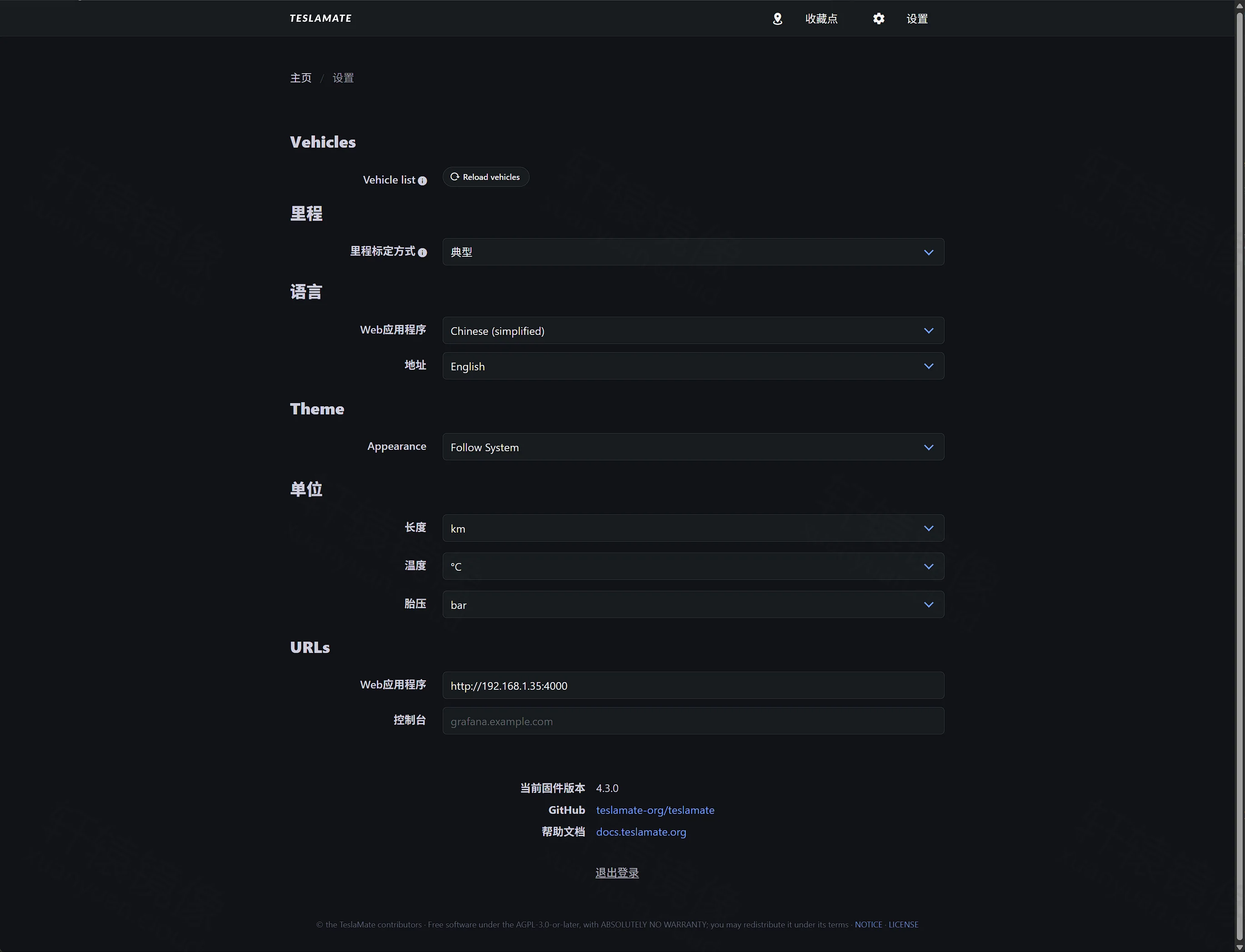Viewport: 1245px width, 952px height.
Task: Open Web应用程序 language dropdown Chinese (simplified)
Action: 693,330
